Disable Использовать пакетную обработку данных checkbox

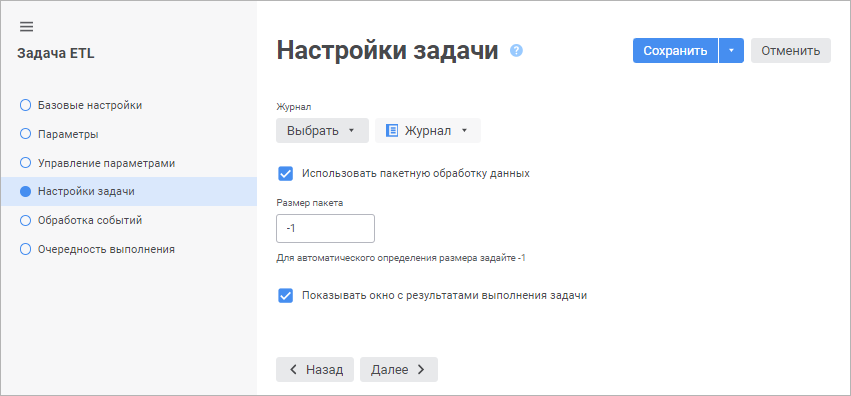[285, 174]
